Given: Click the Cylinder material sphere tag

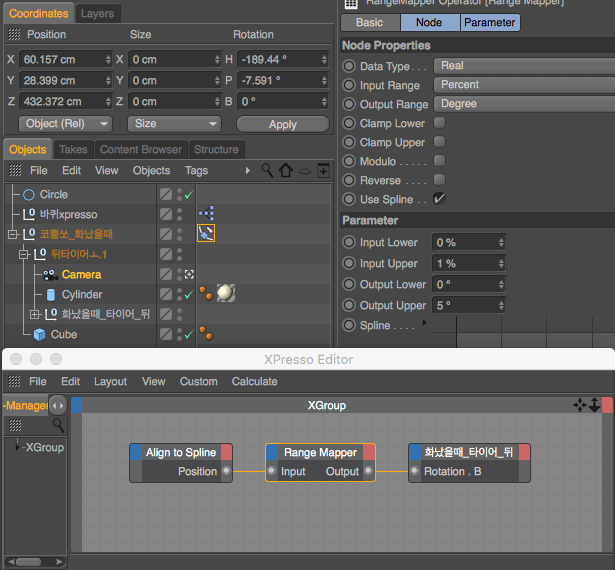Looking at the screenshot, I should coord(226,293).
